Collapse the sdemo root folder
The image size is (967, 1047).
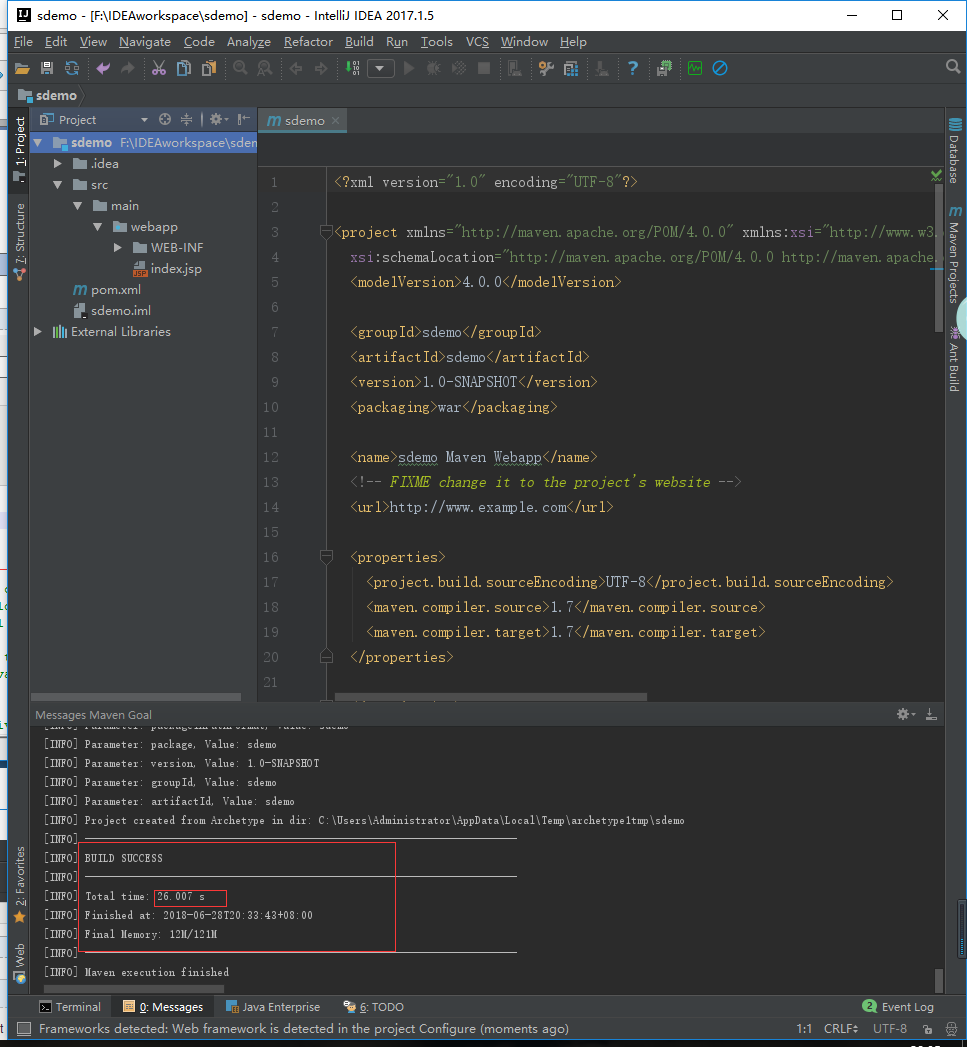pyautogui.click(x=38, y=143)
